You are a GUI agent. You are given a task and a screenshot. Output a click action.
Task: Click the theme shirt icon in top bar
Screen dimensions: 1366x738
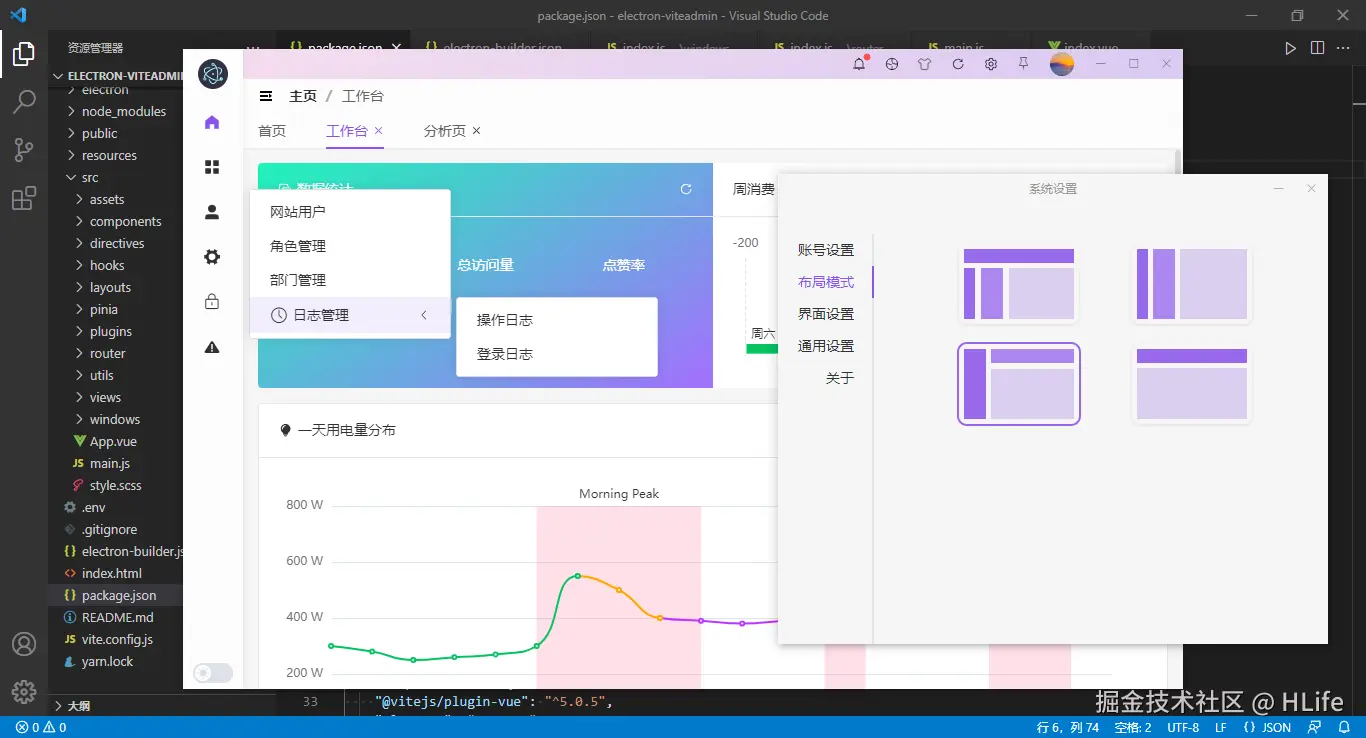925,64
